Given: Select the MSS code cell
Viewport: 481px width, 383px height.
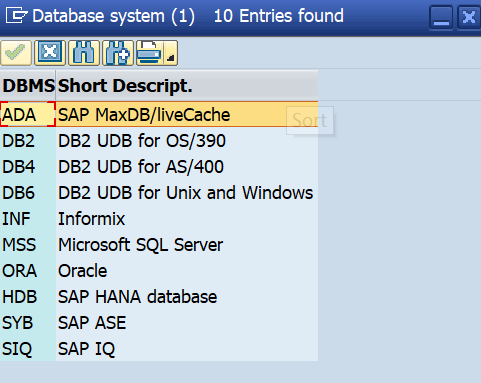Looking at the screenshot, I should [x=28, y=245].
